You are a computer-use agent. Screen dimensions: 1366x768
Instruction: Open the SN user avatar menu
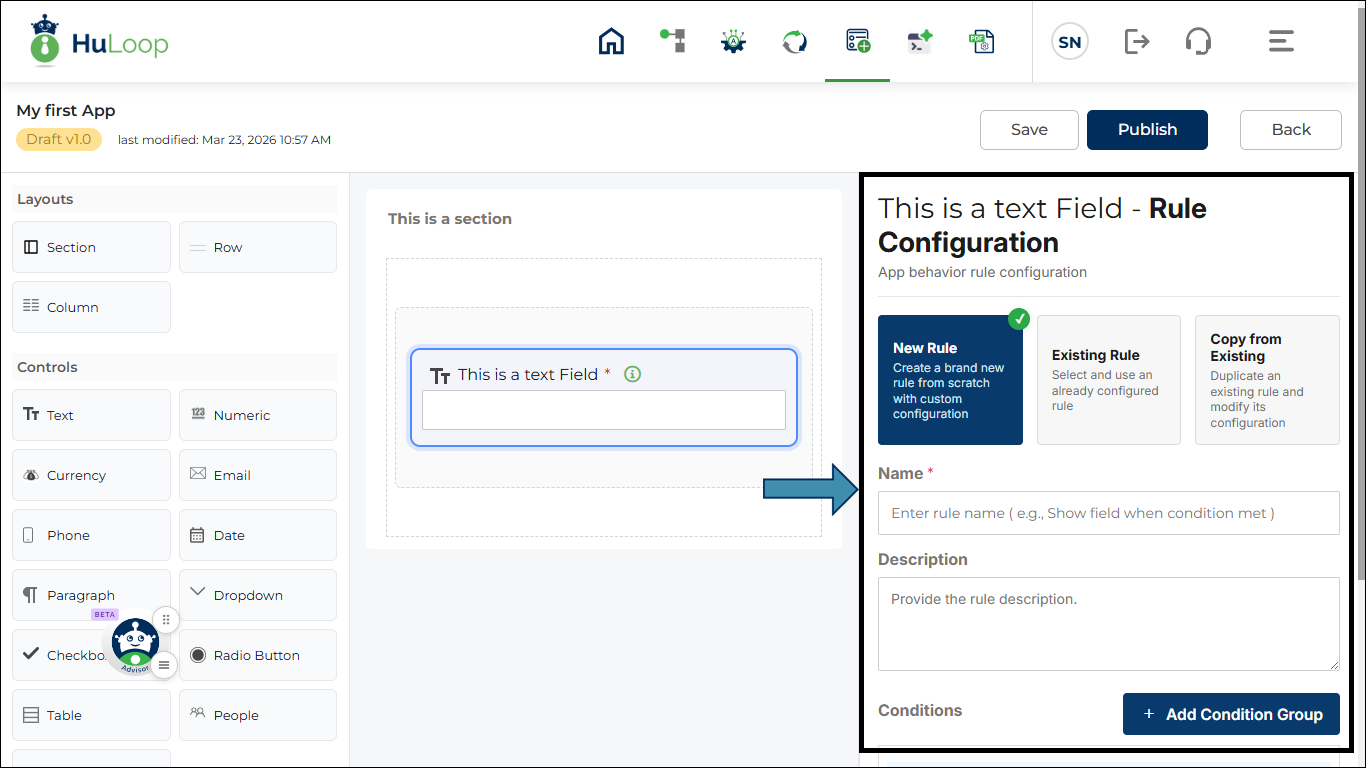(x=1069, y=42)
